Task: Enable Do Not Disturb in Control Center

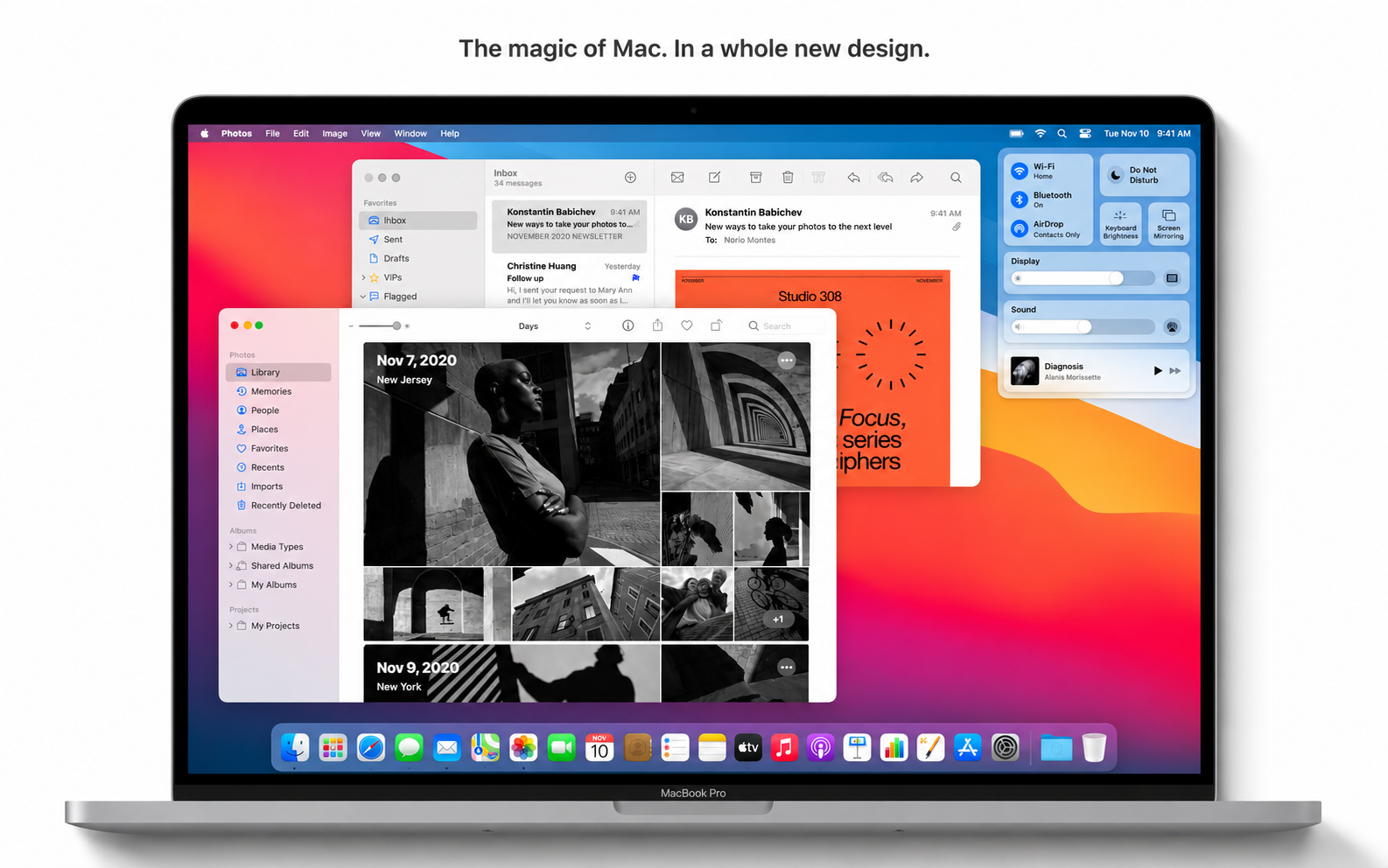Action: pyautogui.click(x=1144, y=175)
